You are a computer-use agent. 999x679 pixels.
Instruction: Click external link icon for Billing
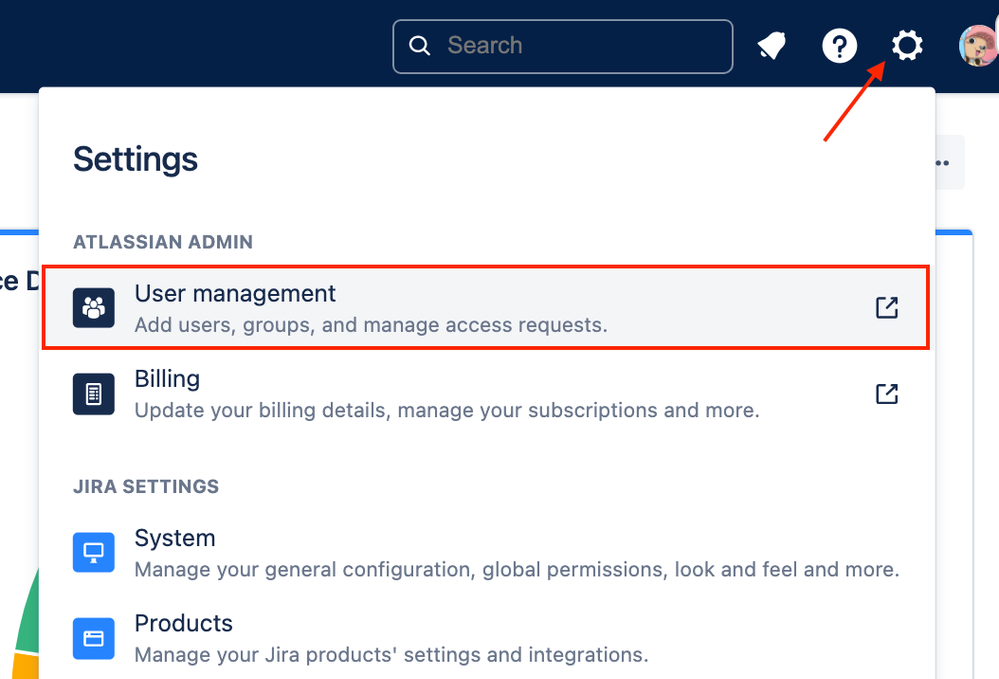click(x=886, y=394)
